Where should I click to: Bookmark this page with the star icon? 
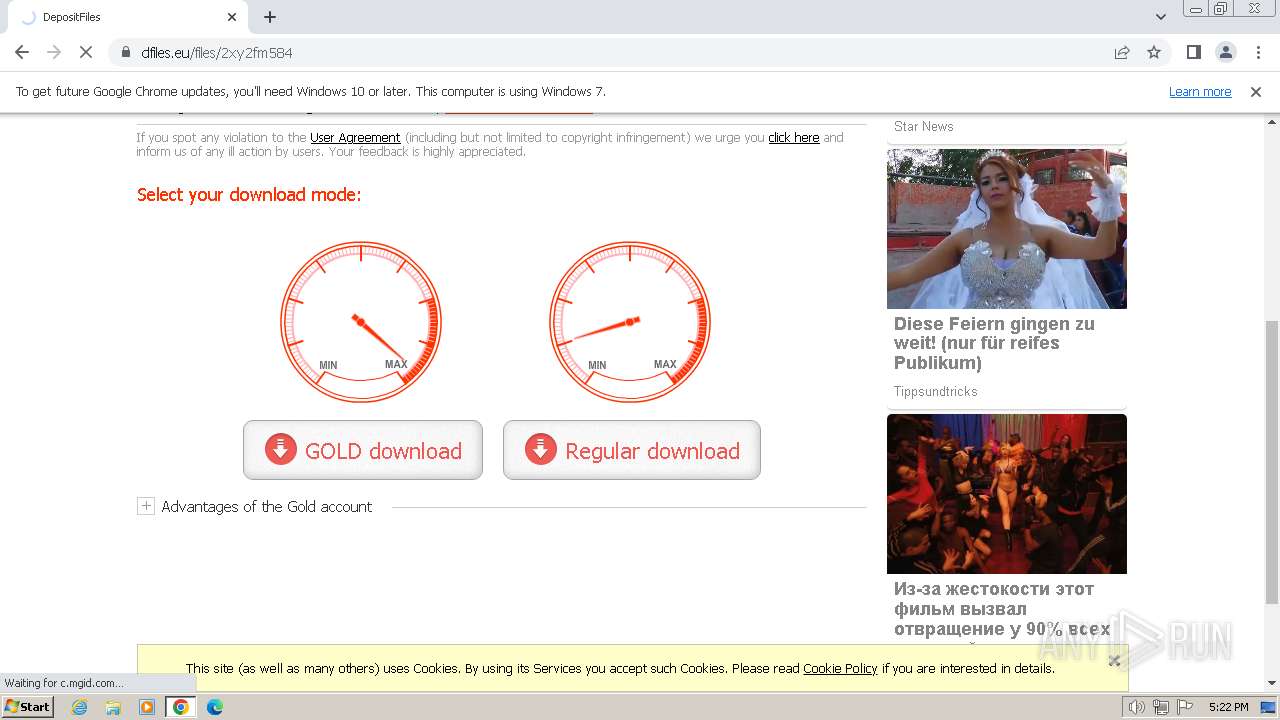(x=1154, y=52)
